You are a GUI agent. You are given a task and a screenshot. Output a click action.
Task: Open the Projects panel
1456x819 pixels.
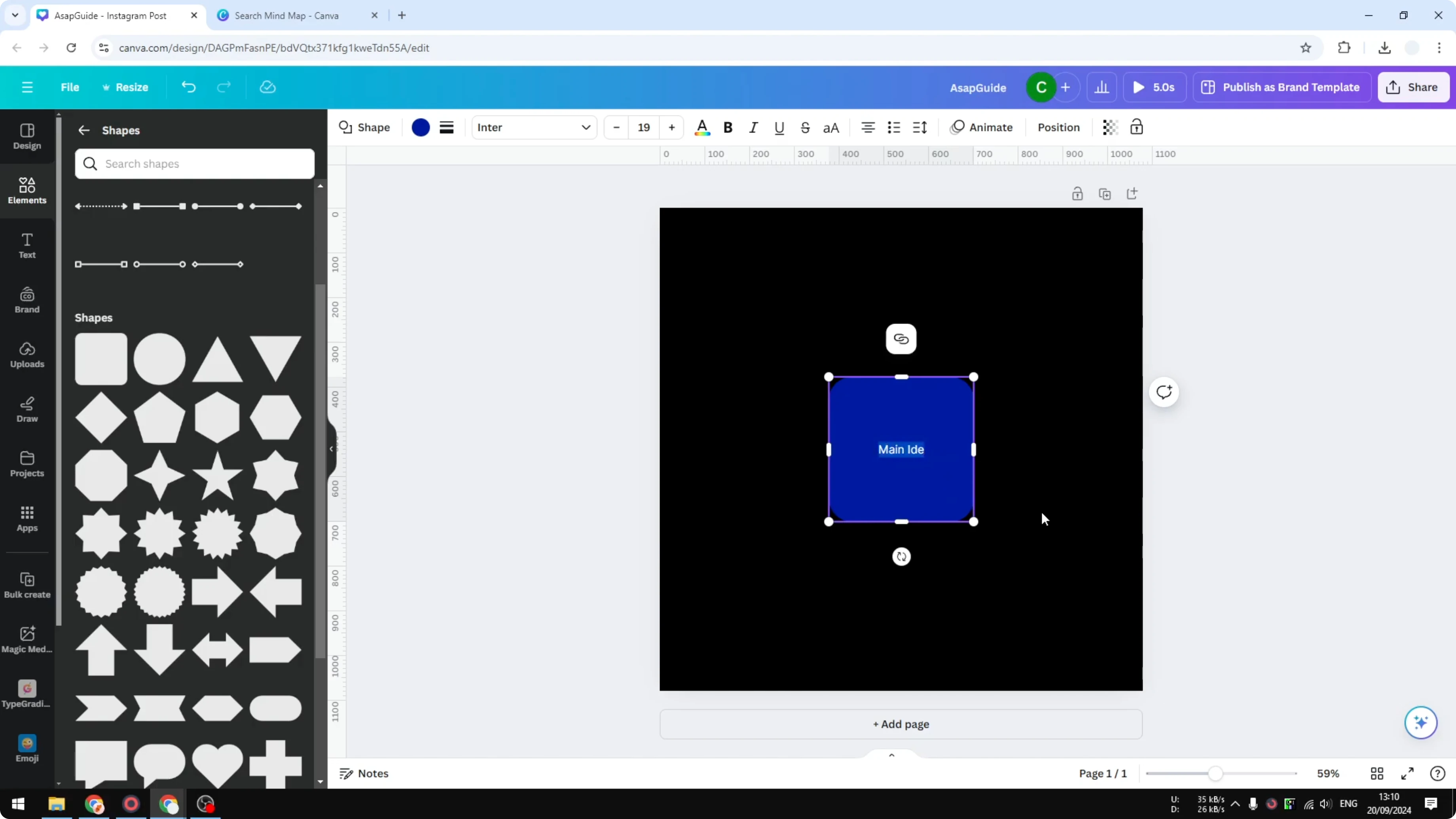[x=27, y=464]
